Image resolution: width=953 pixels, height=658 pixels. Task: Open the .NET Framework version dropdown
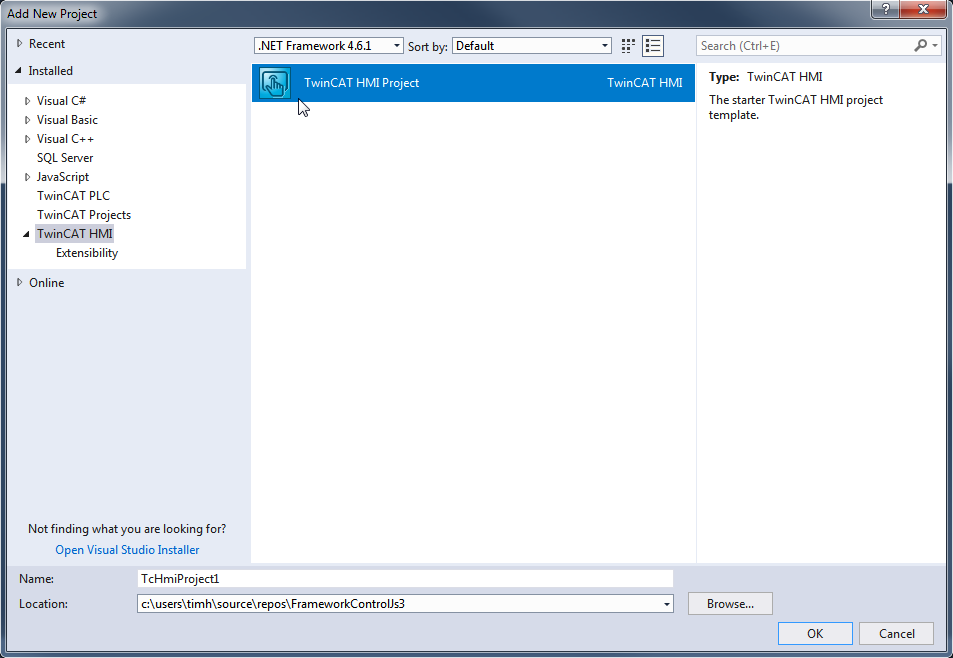(329, 46)
